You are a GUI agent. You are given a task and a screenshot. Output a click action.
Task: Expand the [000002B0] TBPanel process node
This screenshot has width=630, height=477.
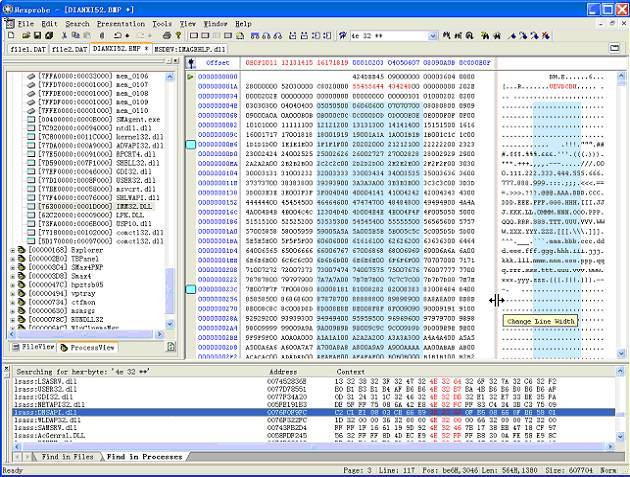12,259
